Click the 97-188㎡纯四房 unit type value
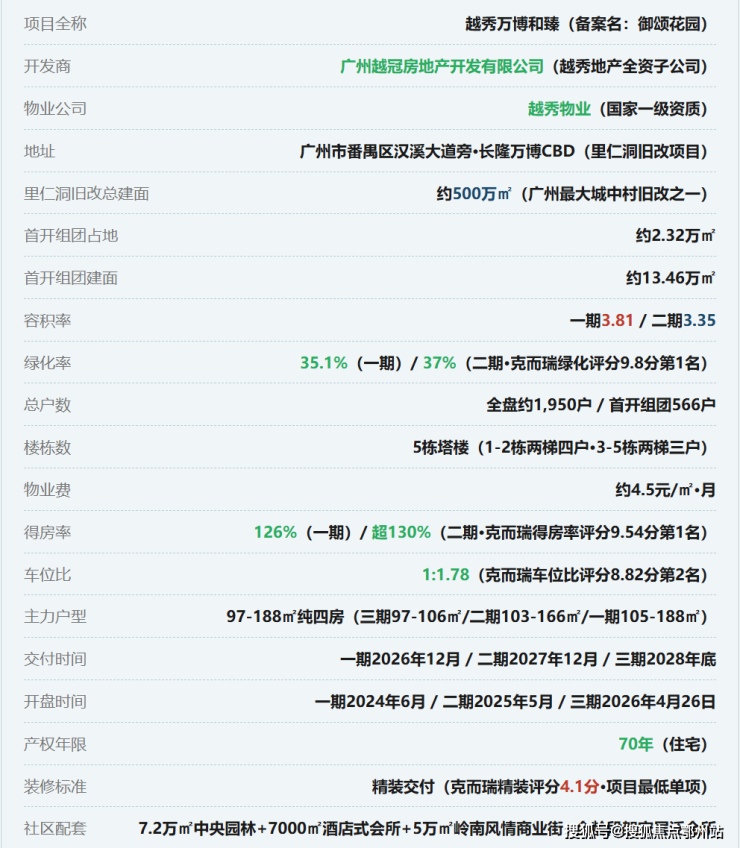 coord(285,617)
